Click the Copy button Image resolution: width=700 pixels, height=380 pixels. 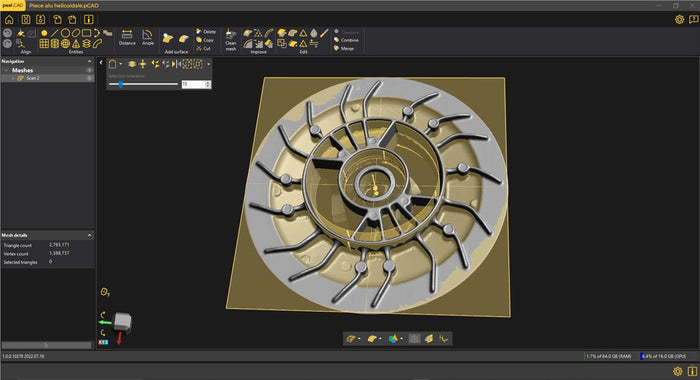point(205,40)
